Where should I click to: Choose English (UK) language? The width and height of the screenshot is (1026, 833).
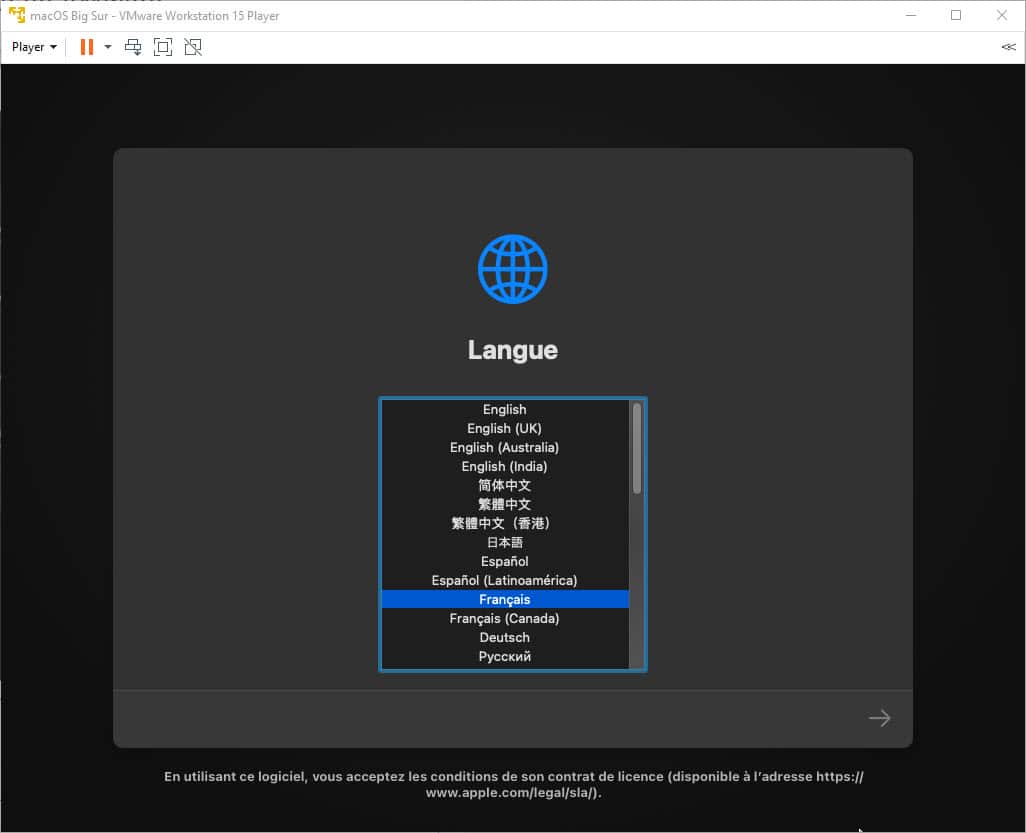click(504, 428)
